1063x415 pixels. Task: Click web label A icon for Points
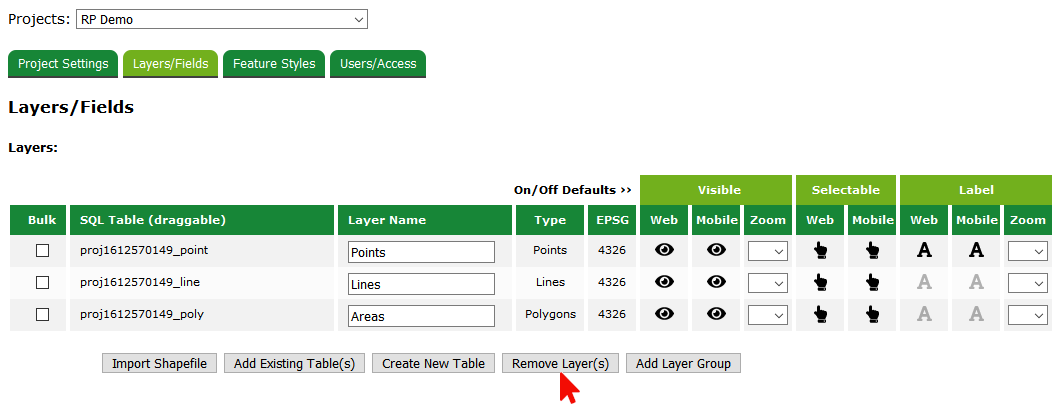click(925, 251)
